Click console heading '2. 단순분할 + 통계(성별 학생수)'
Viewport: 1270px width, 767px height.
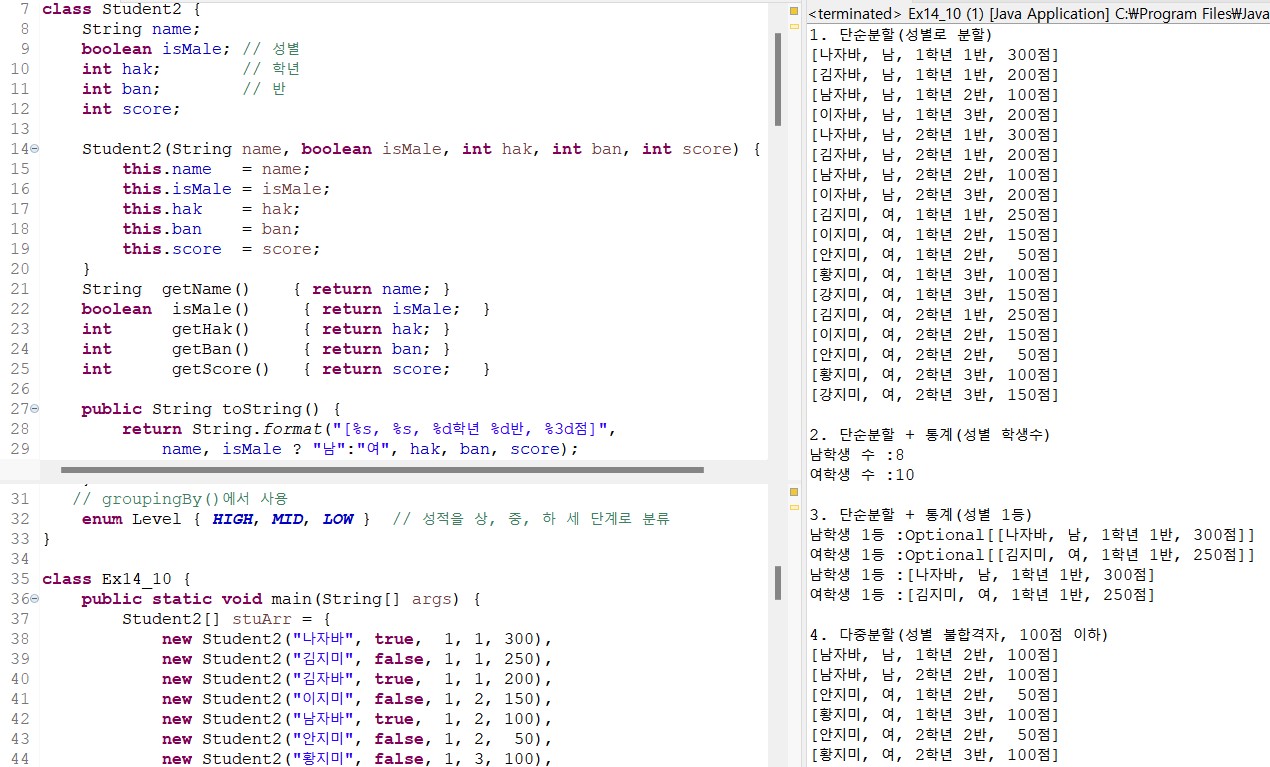[929, 435]
